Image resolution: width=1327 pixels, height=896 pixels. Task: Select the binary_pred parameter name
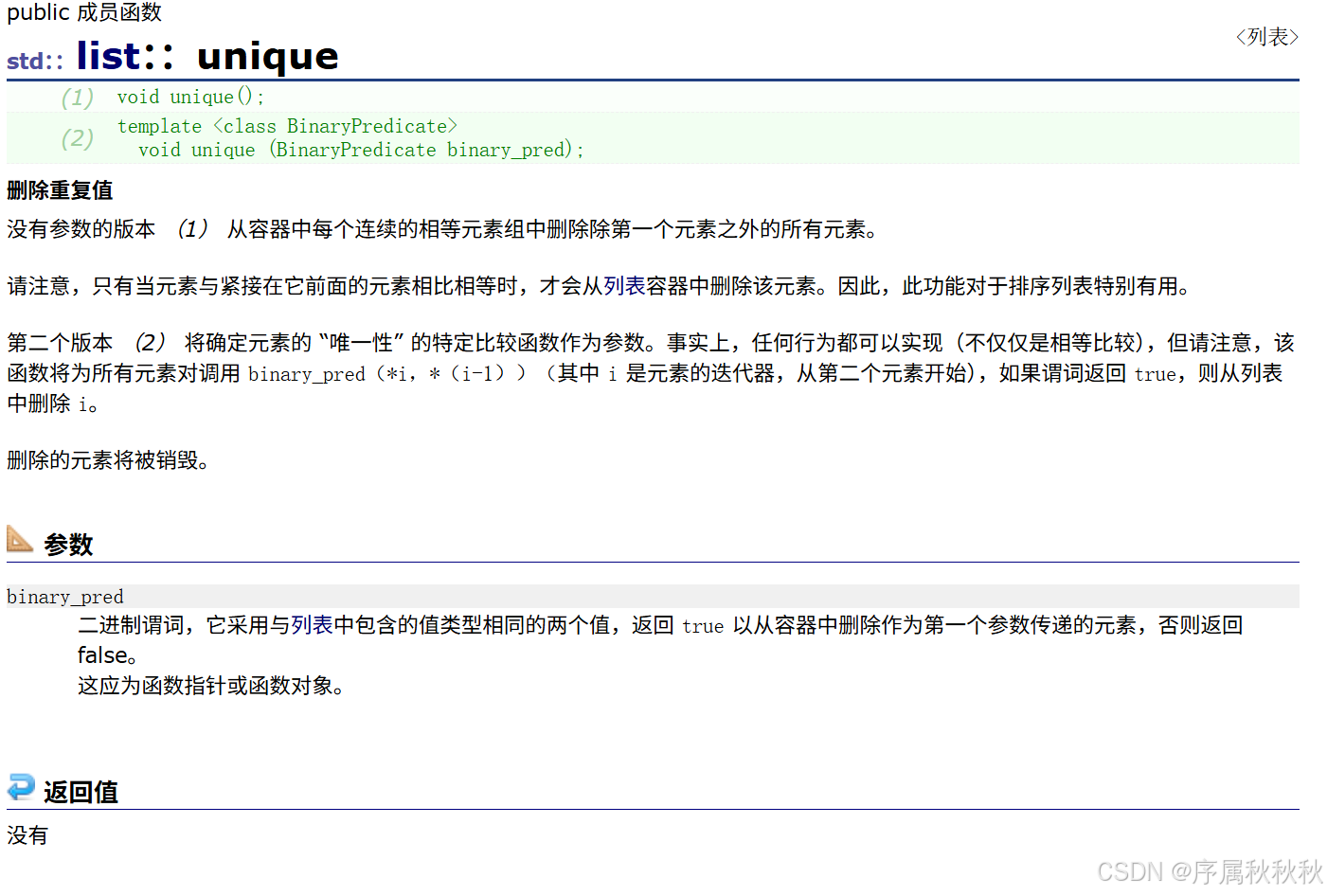(64, 596)
